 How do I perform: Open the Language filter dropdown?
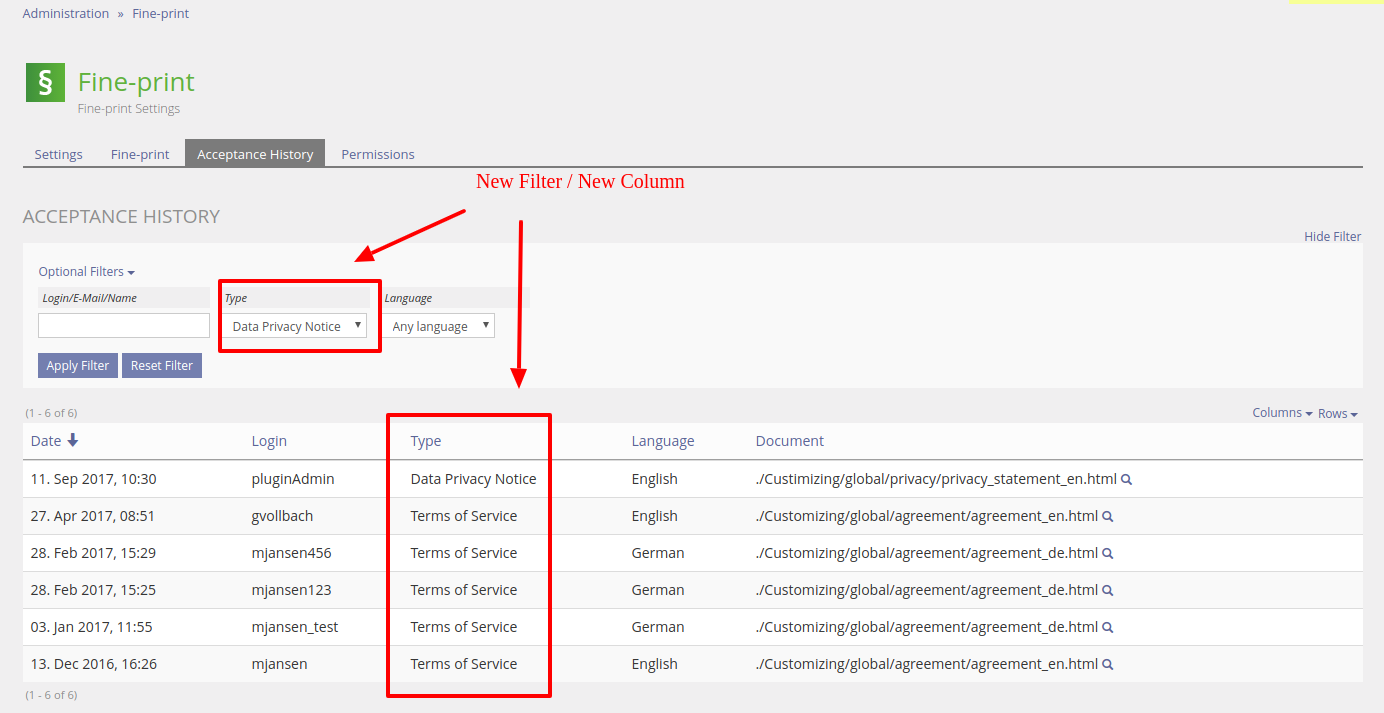(439, 326)
